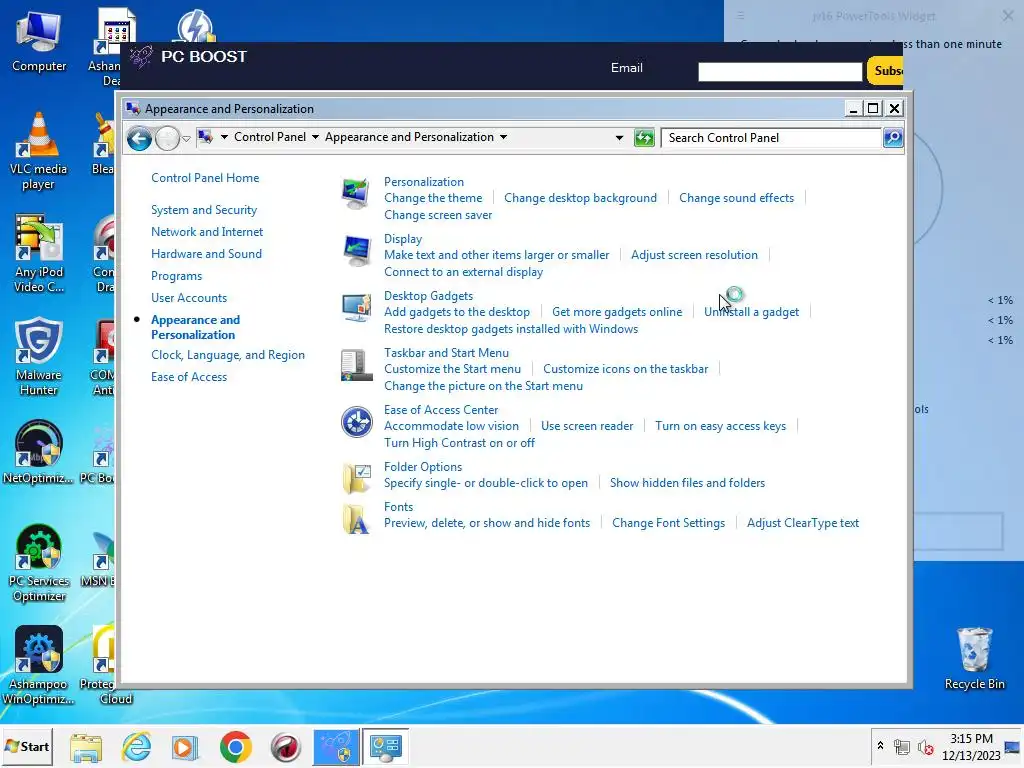Viewport: 1024px width, 768px height.
Task: Click Adjust ClearType text link
Action: (x=803, y=522)
